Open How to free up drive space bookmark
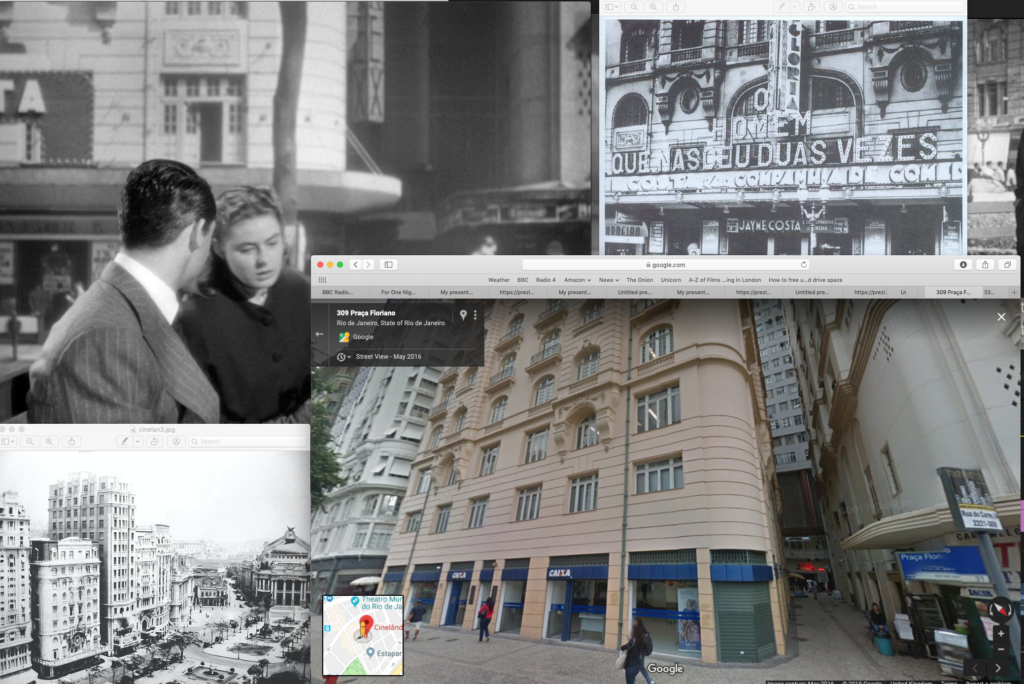This screenshot has width=1024, height=684. click(x=805, y=280)
